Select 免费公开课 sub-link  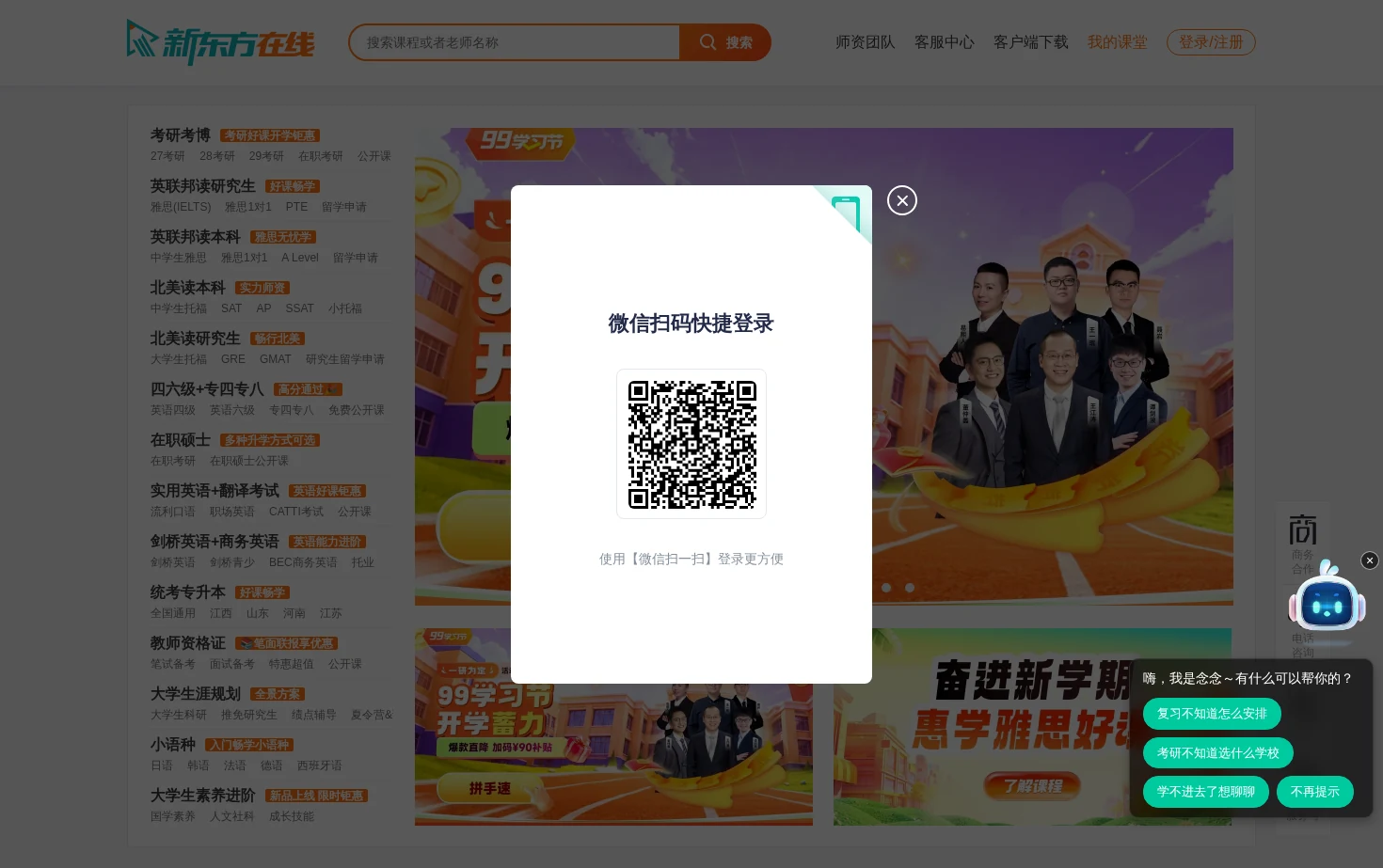click(357, 410)
